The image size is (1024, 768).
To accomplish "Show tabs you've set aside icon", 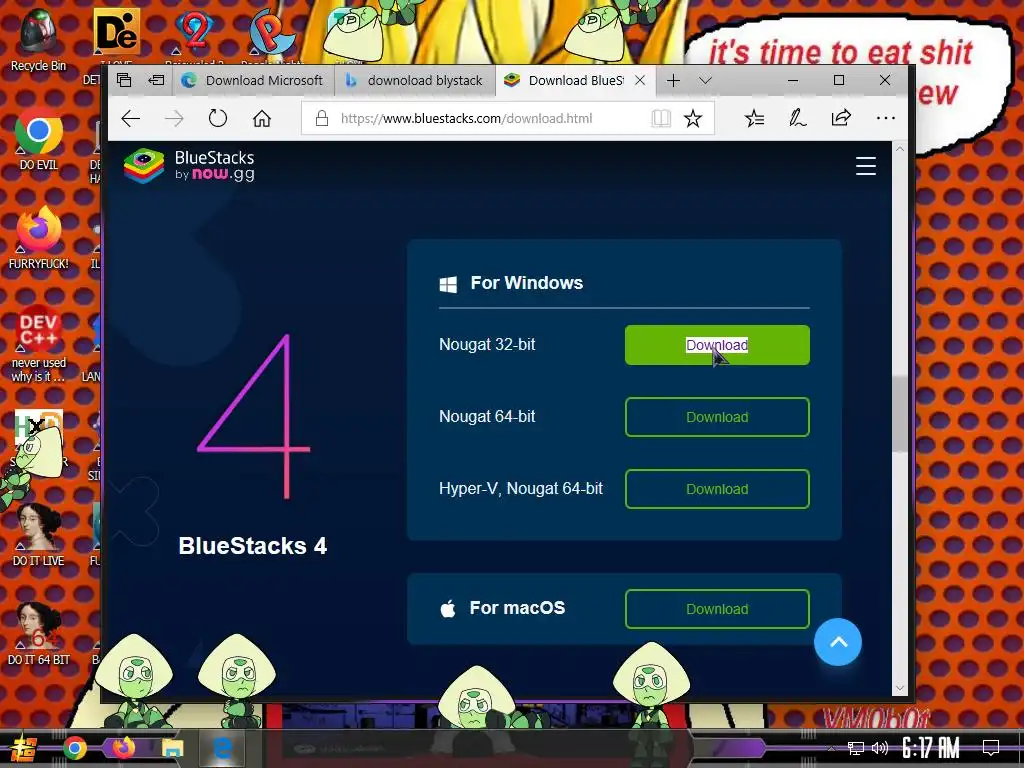I will pyautogui.click(x=124, y=80).
